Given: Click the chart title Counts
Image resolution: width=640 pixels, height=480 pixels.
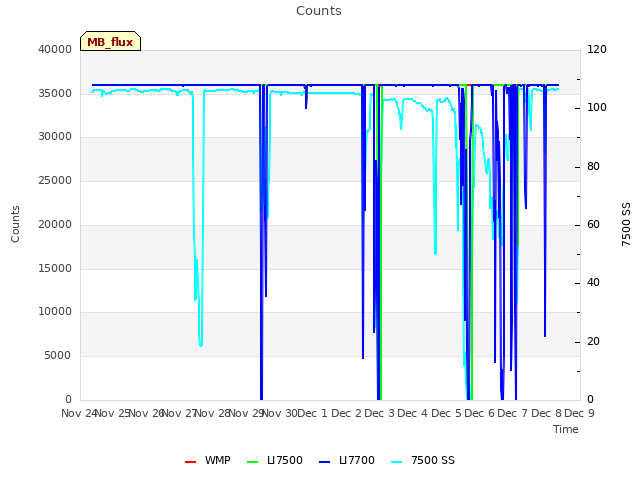Looking at the screenshot, I should pyautogui.click(x=319, y=11).
